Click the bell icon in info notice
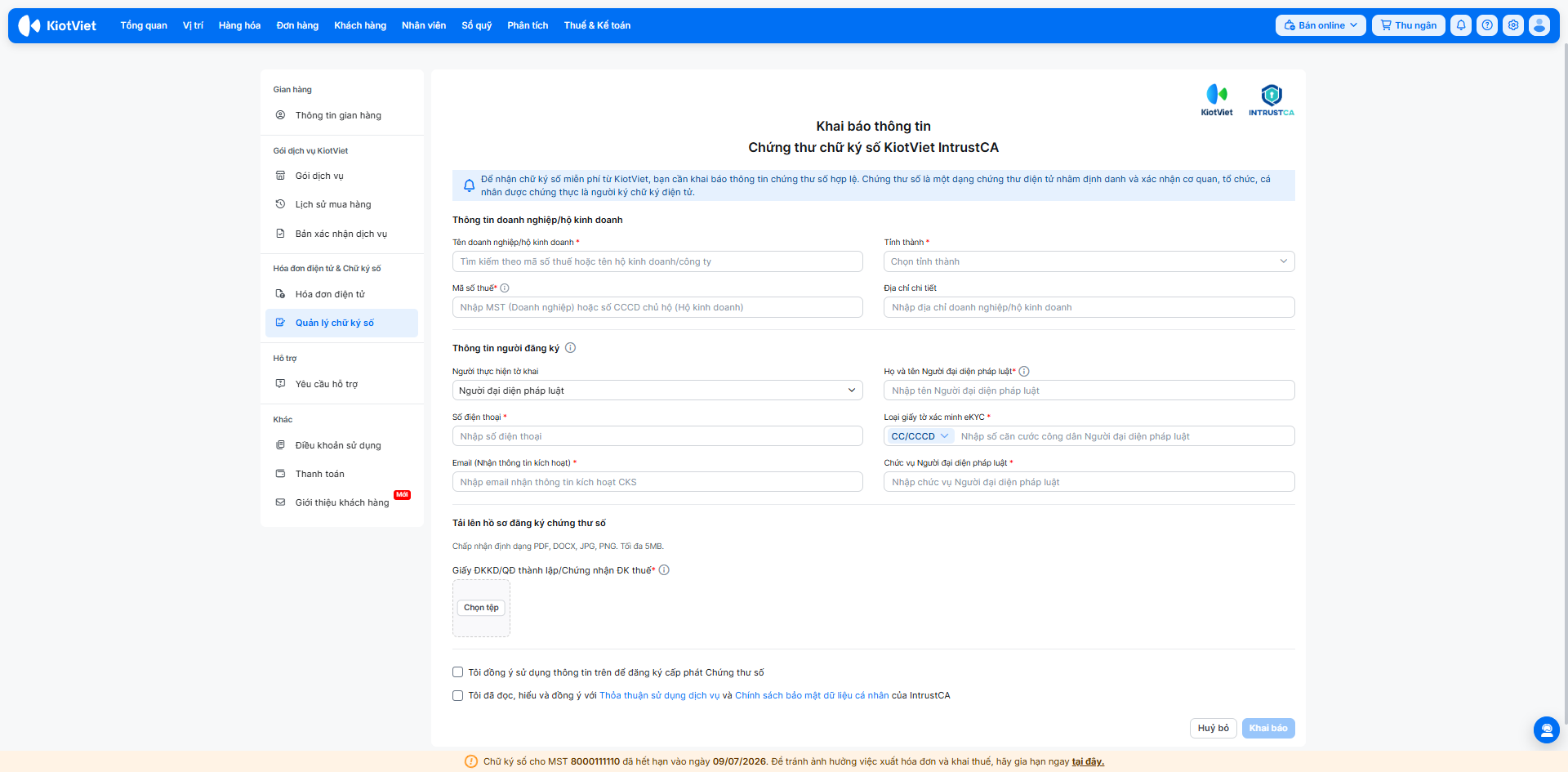The width and height of the screenshot is (1568, 772). pos(469,185)
